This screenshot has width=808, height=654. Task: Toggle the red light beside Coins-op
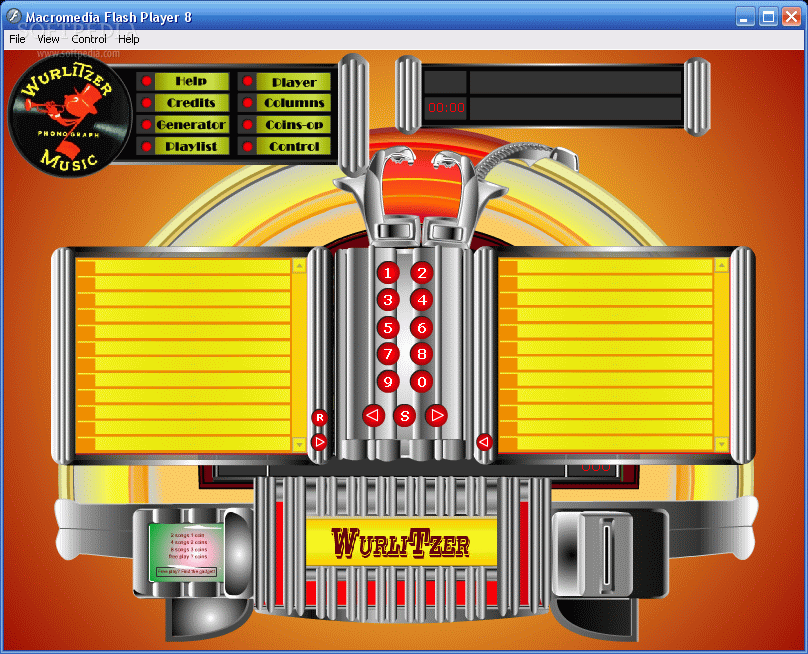(248, 125)
